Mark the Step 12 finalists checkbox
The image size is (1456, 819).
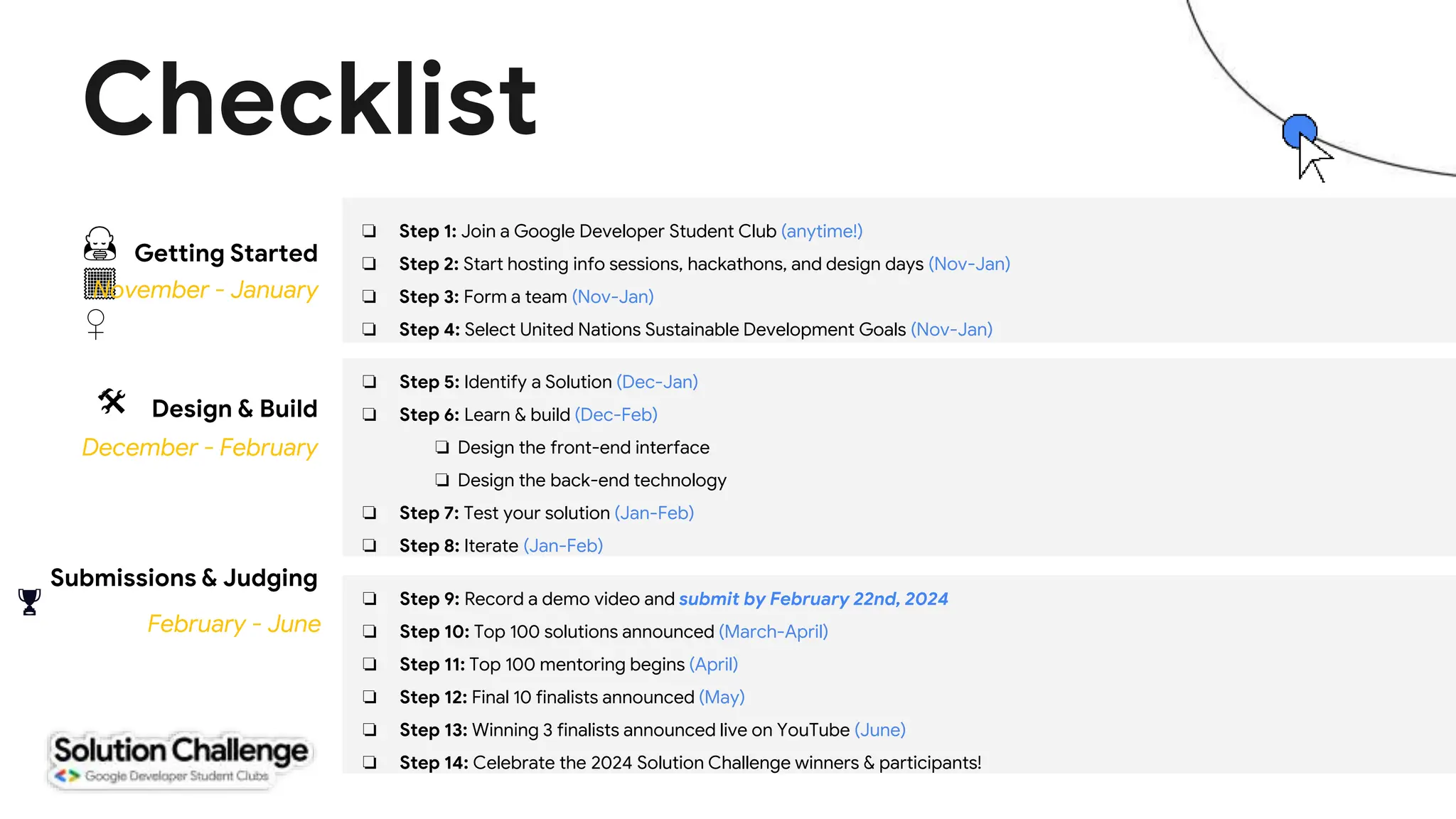[370, 697]
